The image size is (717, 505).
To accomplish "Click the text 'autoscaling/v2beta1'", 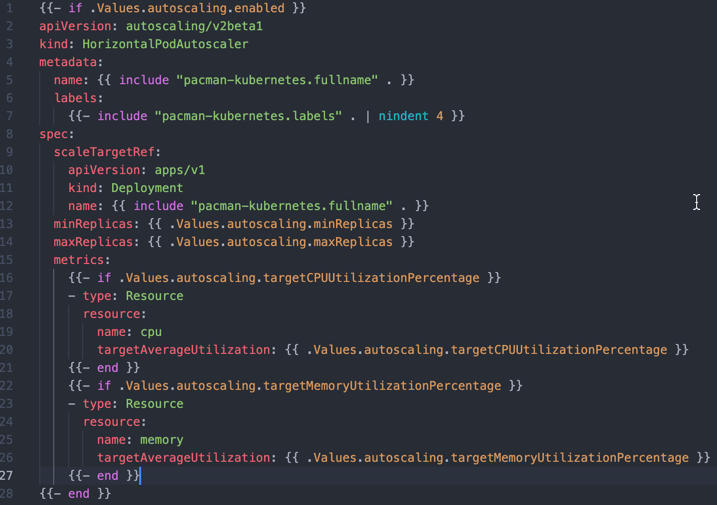I will click(x=194, y=26).
